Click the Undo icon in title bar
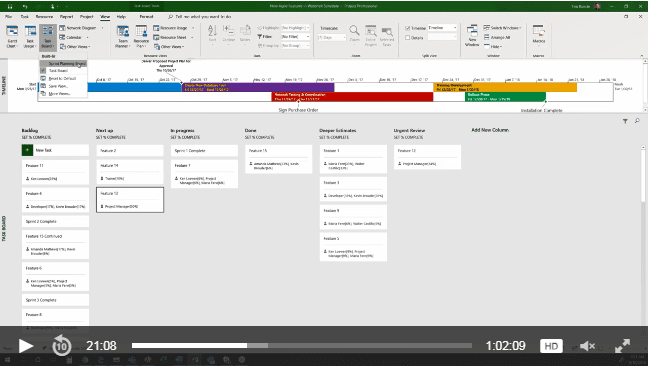This screenshot has height=366, width=648. point(25,6)
